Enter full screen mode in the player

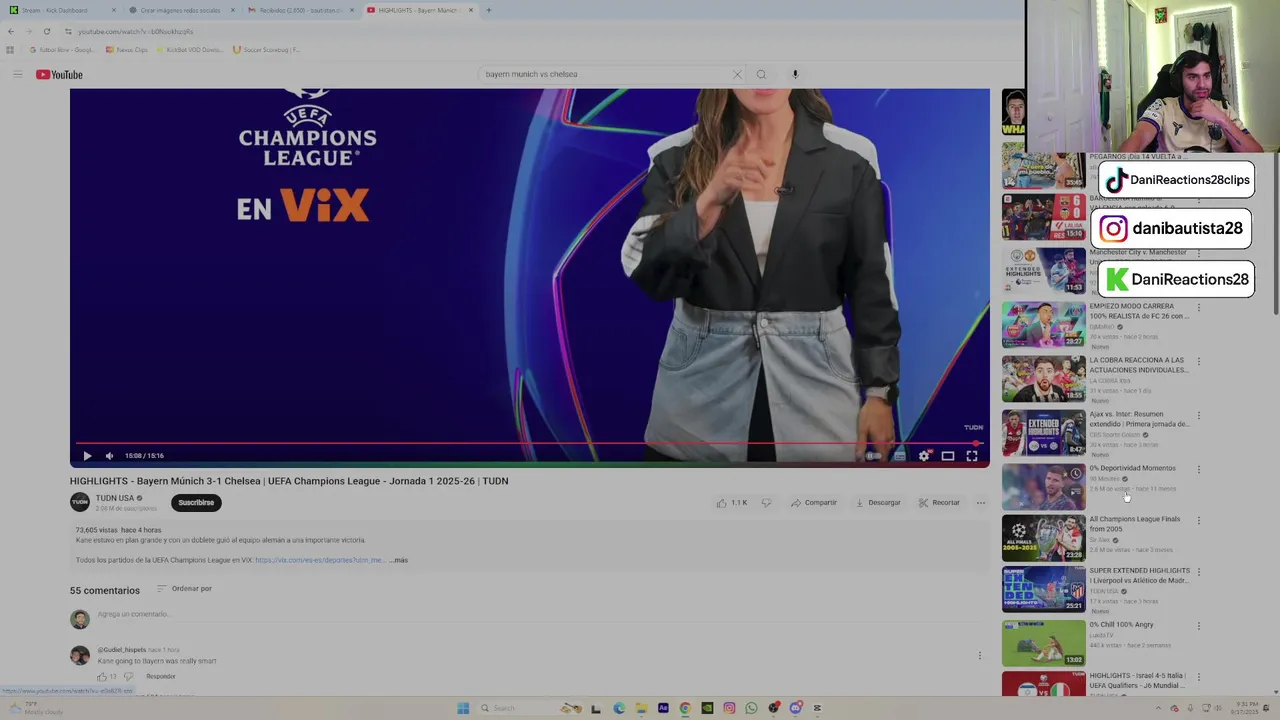(972, 456)
